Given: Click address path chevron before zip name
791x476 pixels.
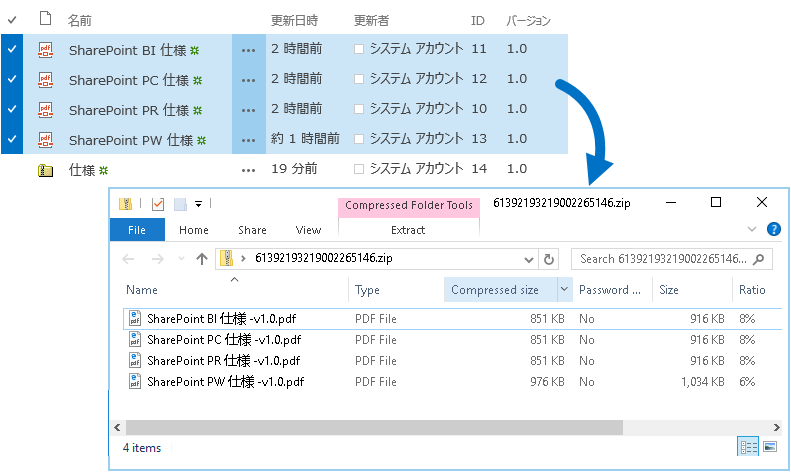Looking at the screenshot, I should 244,259.
